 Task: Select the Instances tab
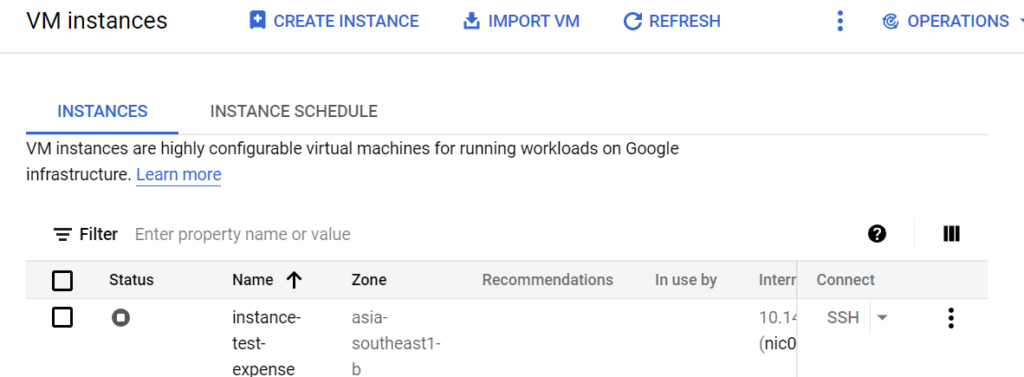pos(103,111)
